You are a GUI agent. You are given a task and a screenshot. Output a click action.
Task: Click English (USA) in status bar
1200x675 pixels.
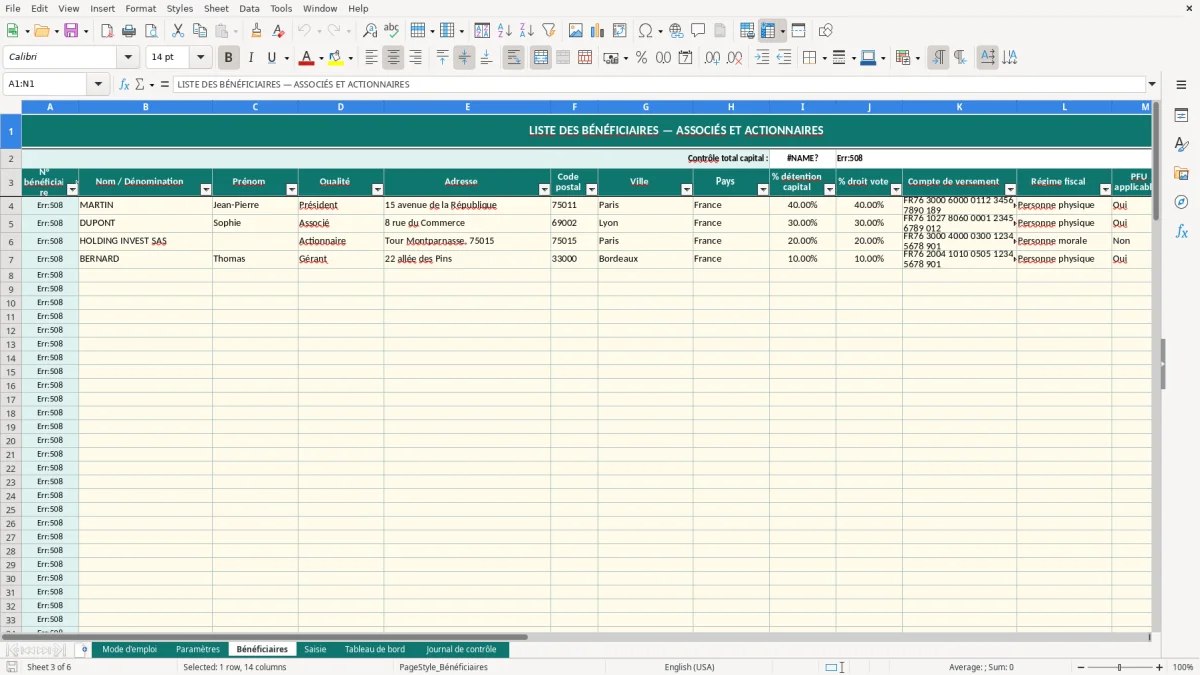pyautogui.click(x=690, y=667)
